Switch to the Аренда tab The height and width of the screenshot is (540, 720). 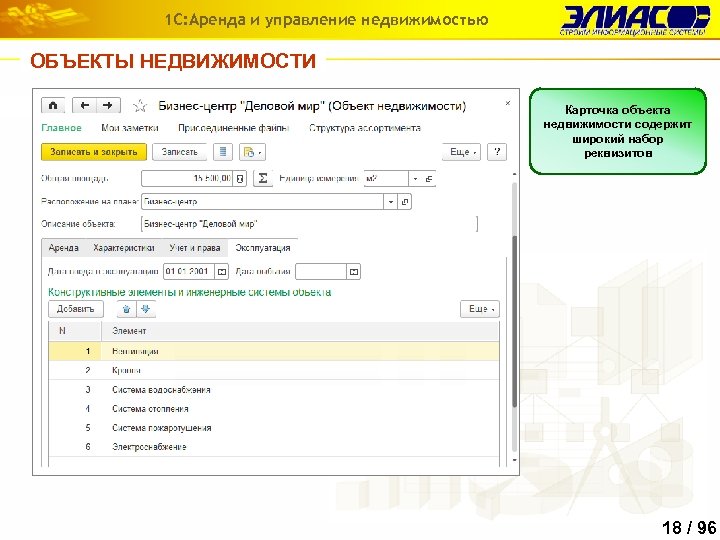pyautogui.click(x=63, y=248)
